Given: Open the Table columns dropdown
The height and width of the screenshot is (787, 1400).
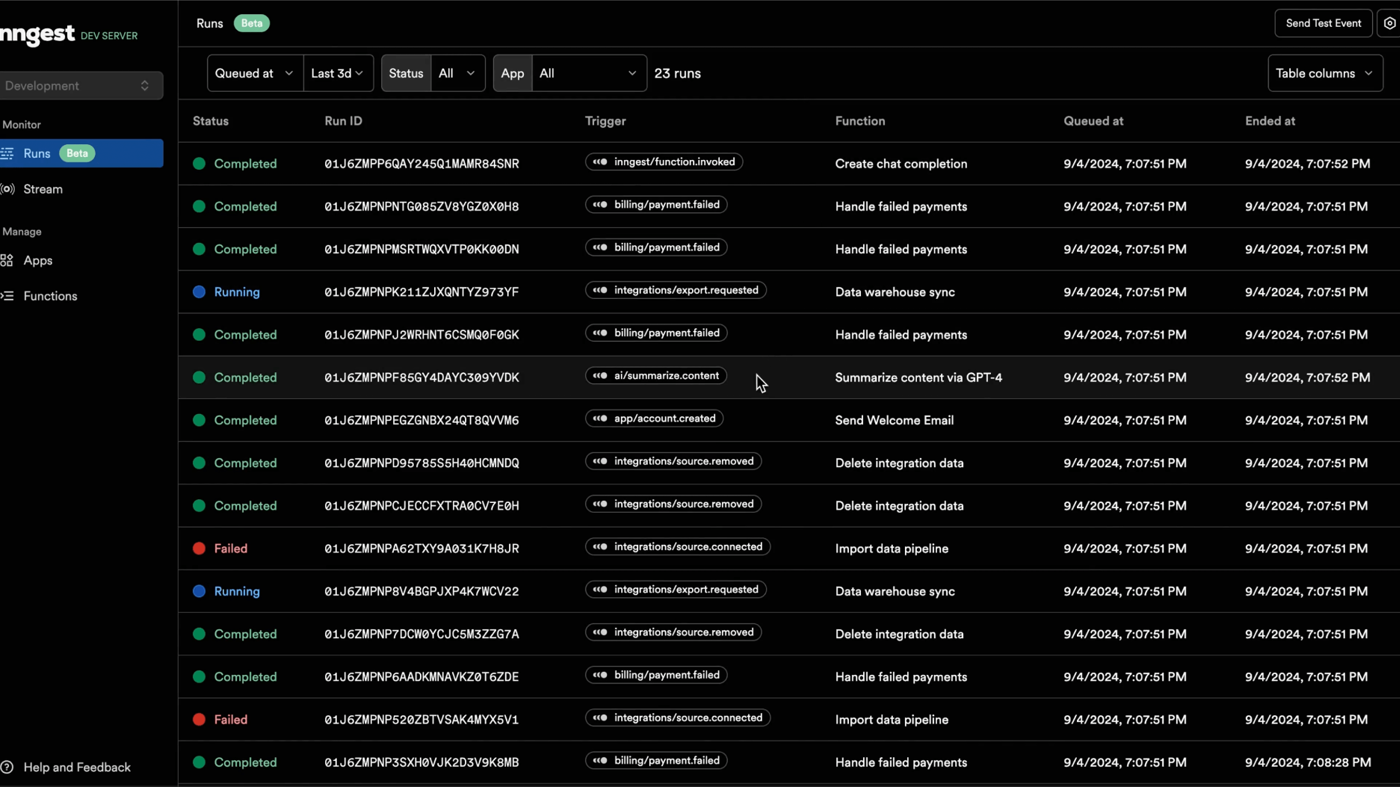Looking at the screenshot, I should (x=1325, y=73).
